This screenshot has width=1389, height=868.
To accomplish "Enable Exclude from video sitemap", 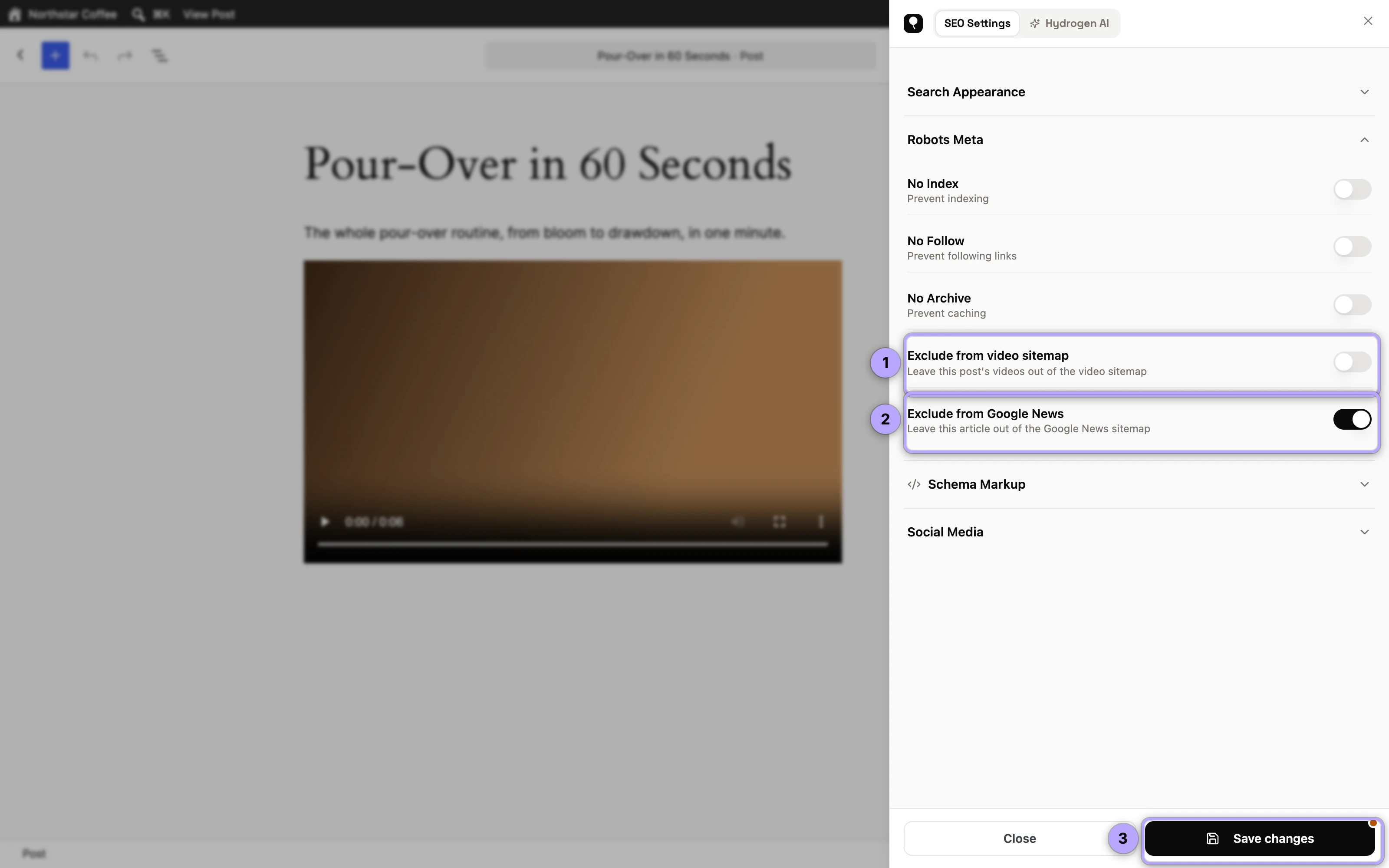I will pos(1352,362).
